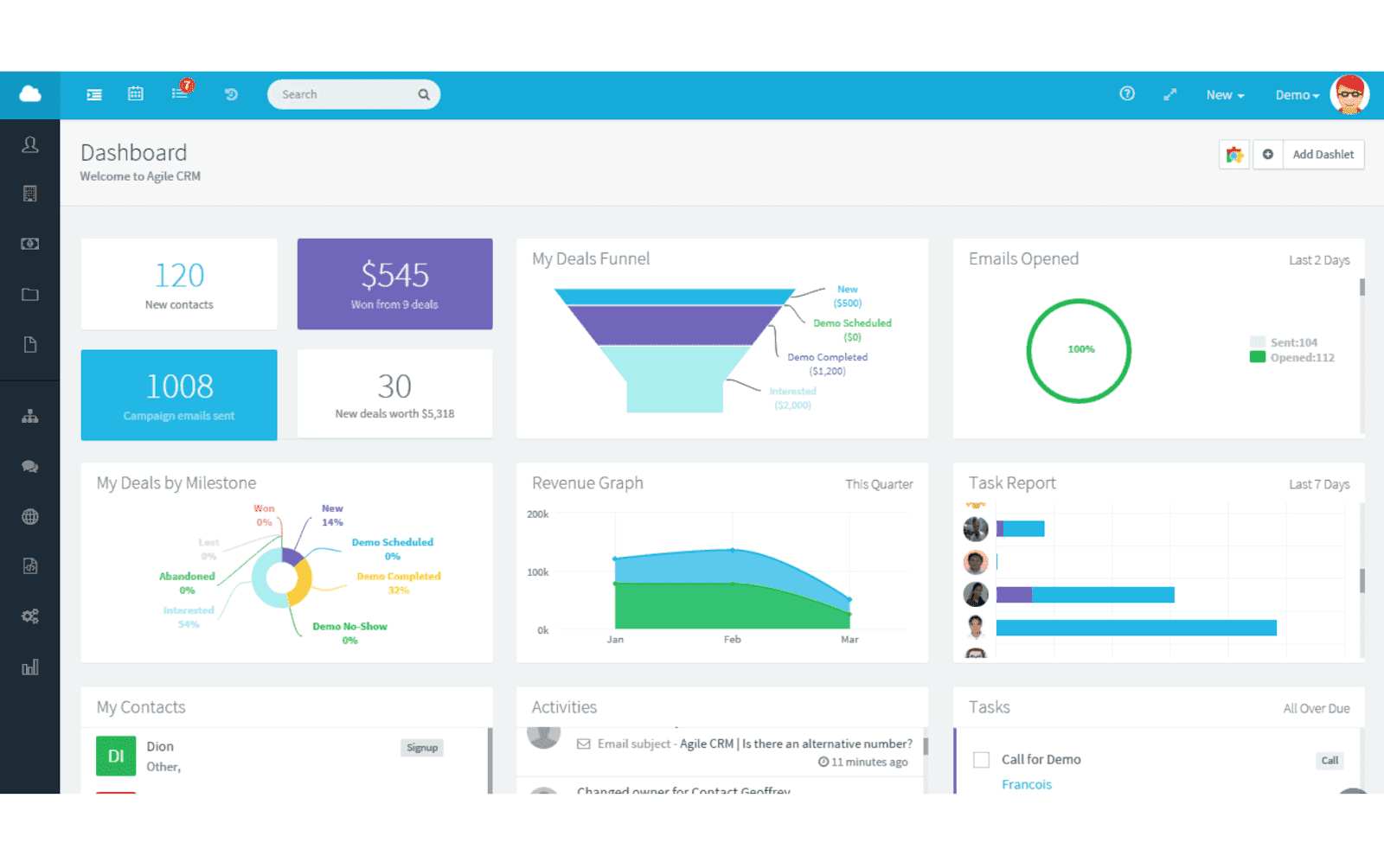
Task: Select the Companies icon in the sidebar
Action: [30, 194]
